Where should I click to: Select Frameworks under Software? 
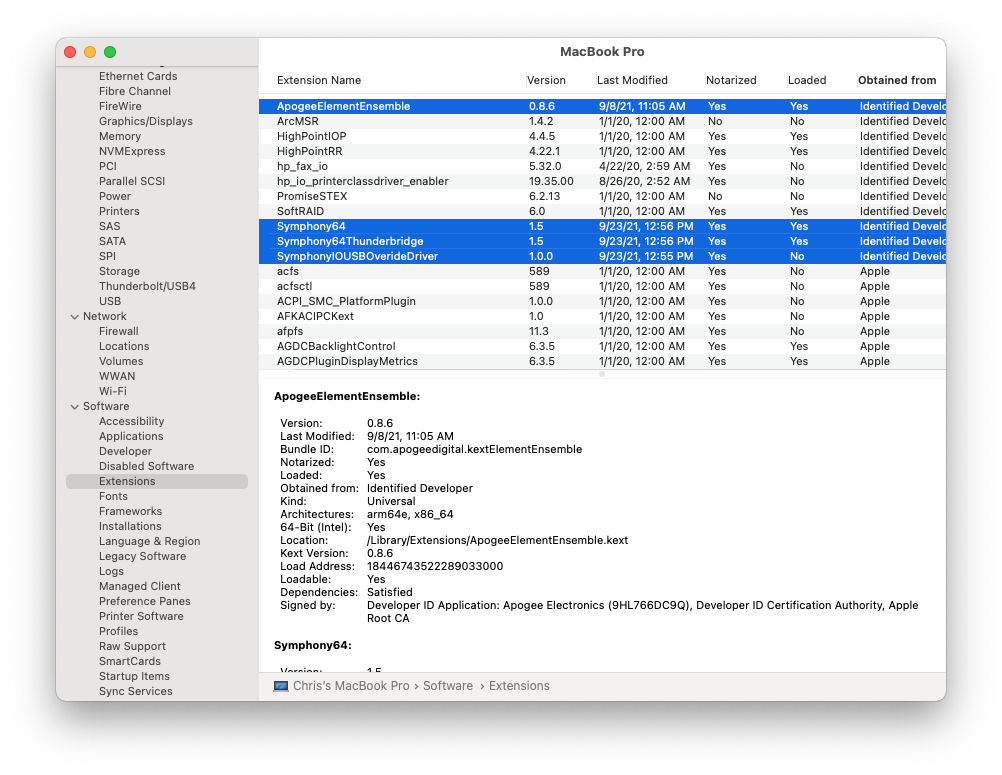click(x=130, y=512)
